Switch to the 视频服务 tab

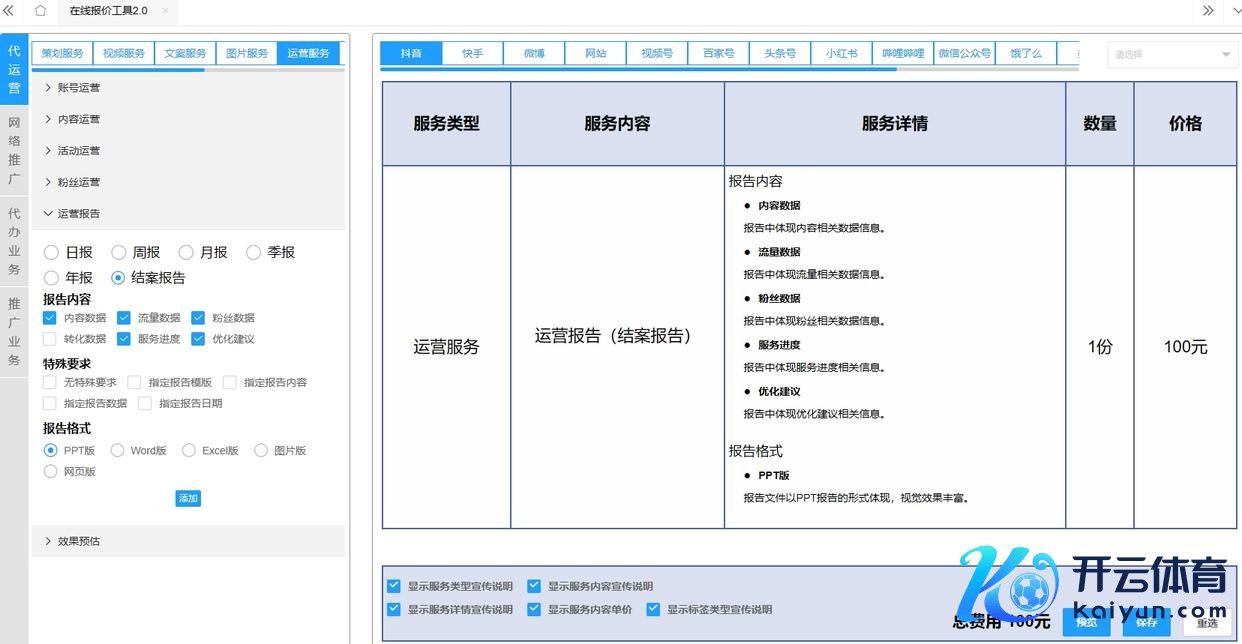pos(124,53)
